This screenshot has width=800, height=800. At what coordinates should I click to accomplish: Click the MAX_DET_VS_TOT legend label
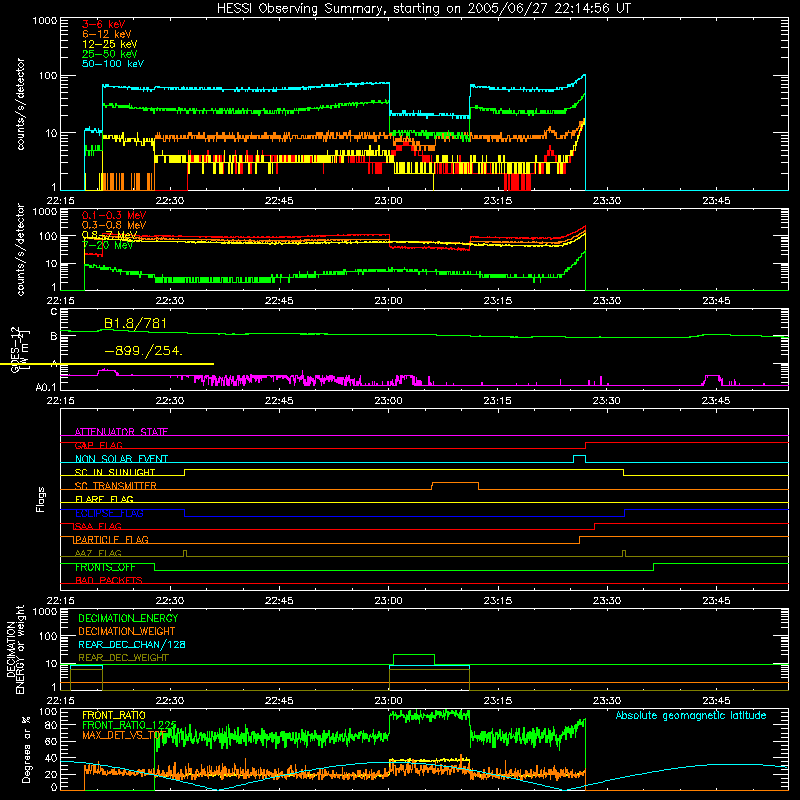[x=124, y=735]
